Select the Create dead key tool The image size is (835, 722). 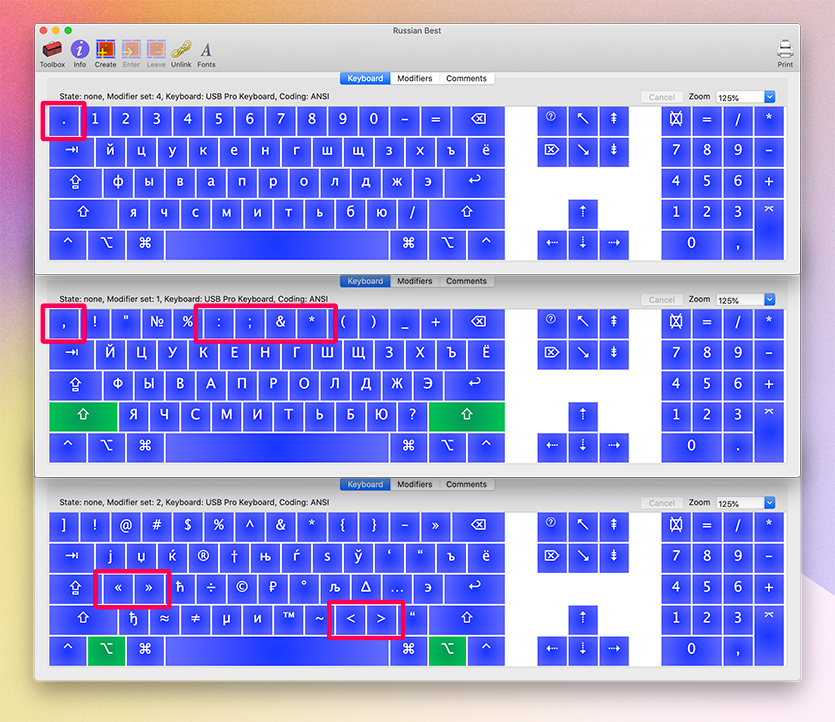coord(105,50)
